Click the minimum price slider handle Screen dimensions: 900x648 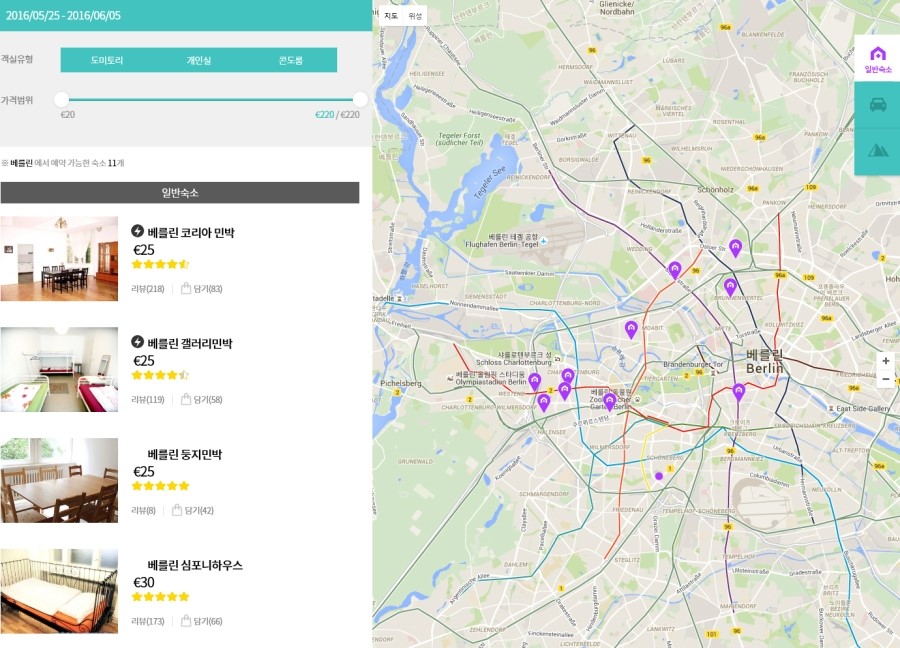point(62,99)
